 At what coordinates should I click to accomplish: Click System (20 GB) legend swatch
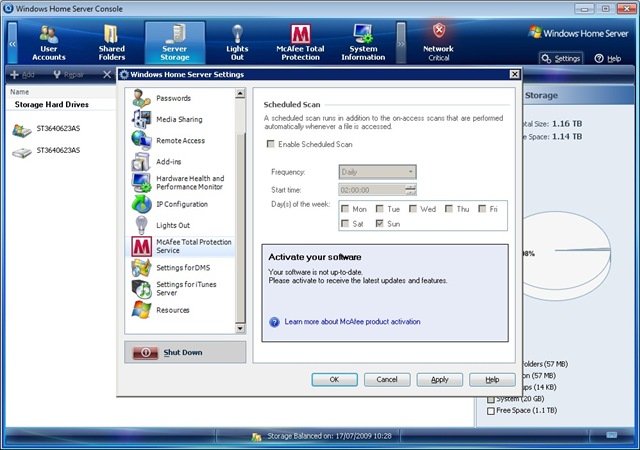491,399
